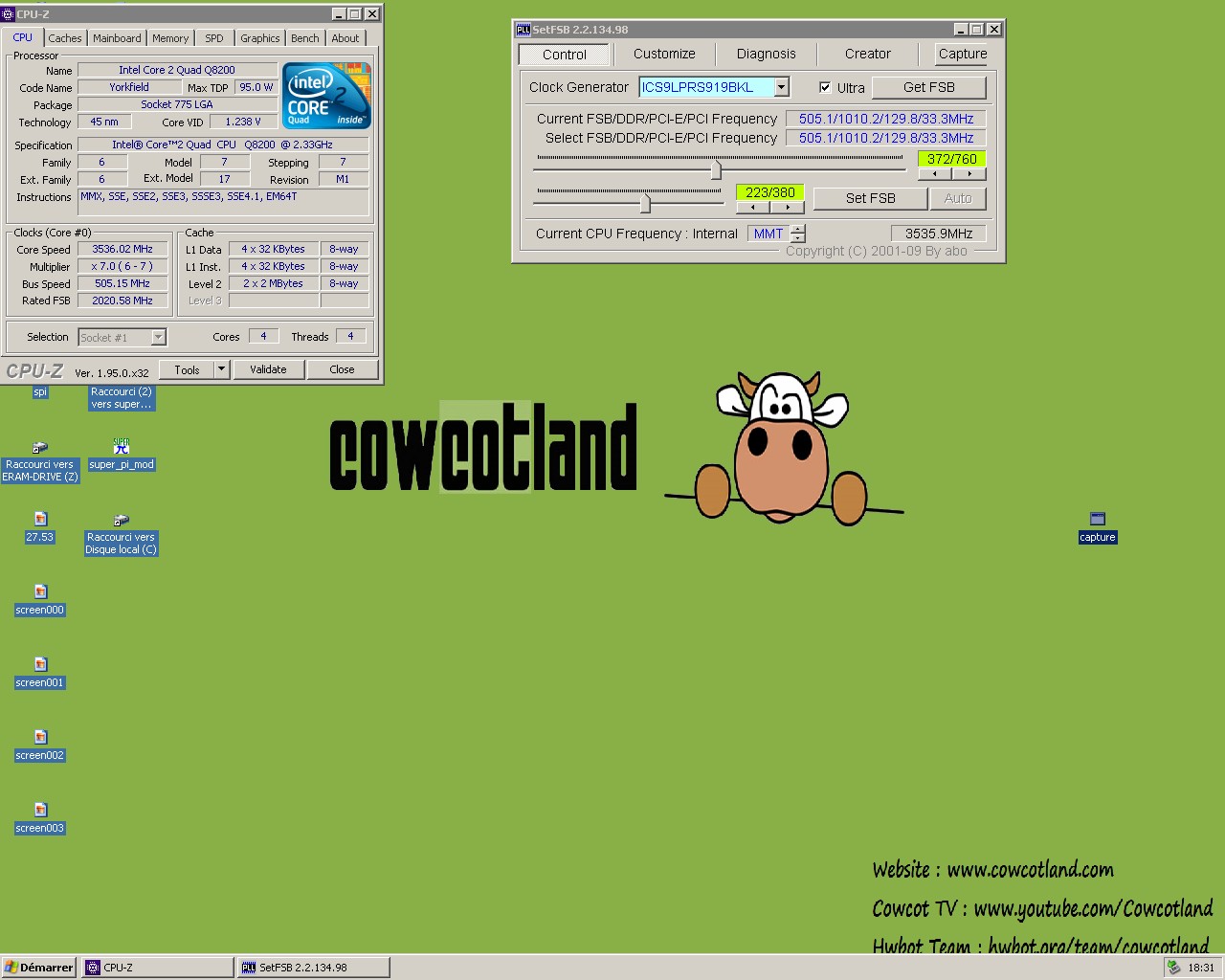Viewport: 1225px width, 980px height.
Task: Click the Close button in CPU-Z
Action: click(342, 369)
